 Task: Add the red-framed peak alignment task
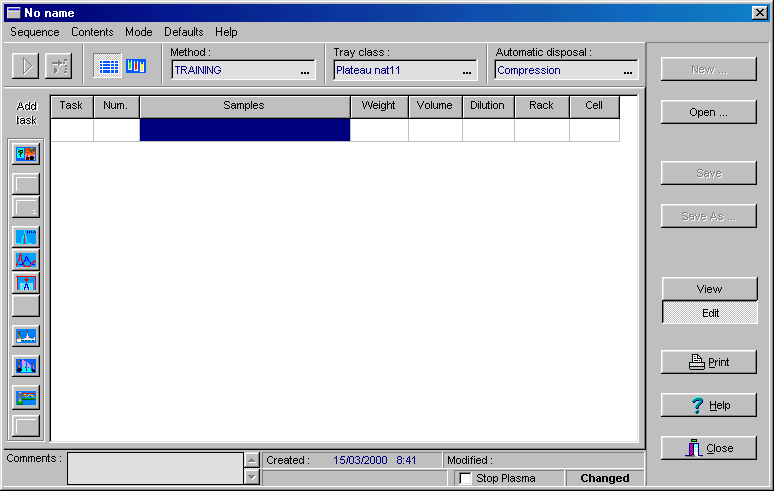pyautogui.click(x=26, y=283)
